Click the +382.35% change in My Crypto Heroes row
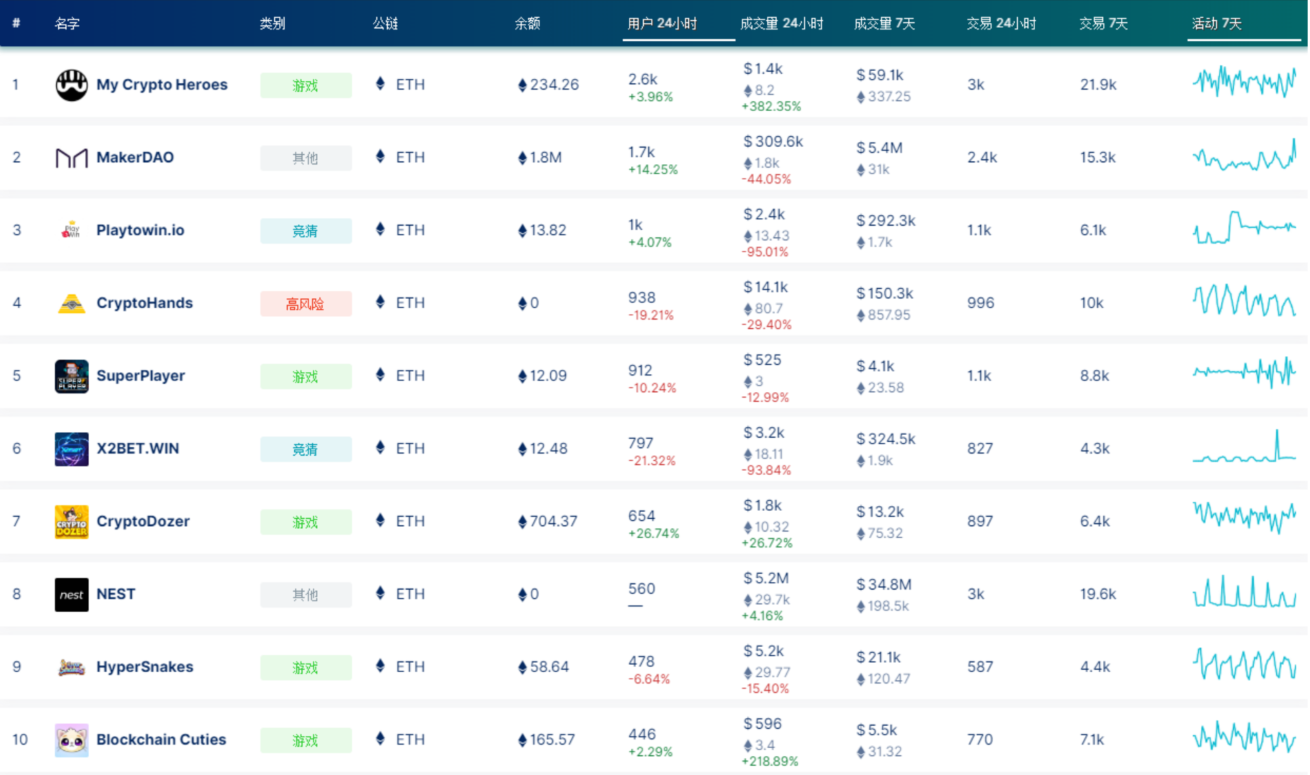Screen dimensions: 1310x775 pos(771,106)
